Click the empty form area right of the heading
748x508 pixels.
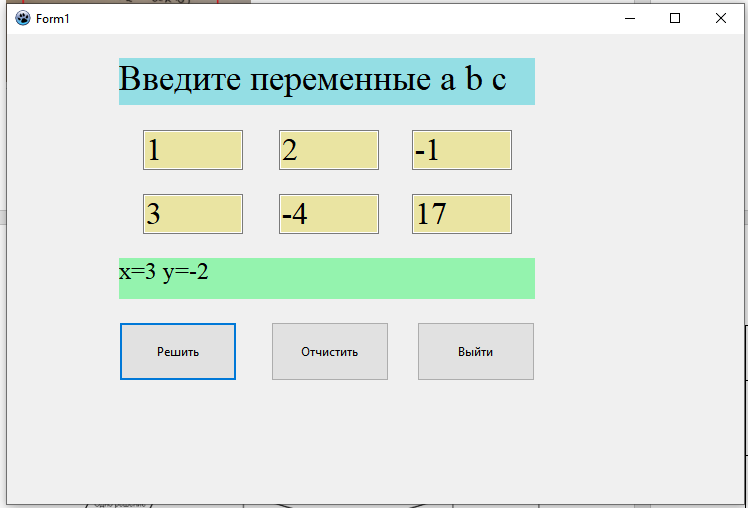point(639,82)
